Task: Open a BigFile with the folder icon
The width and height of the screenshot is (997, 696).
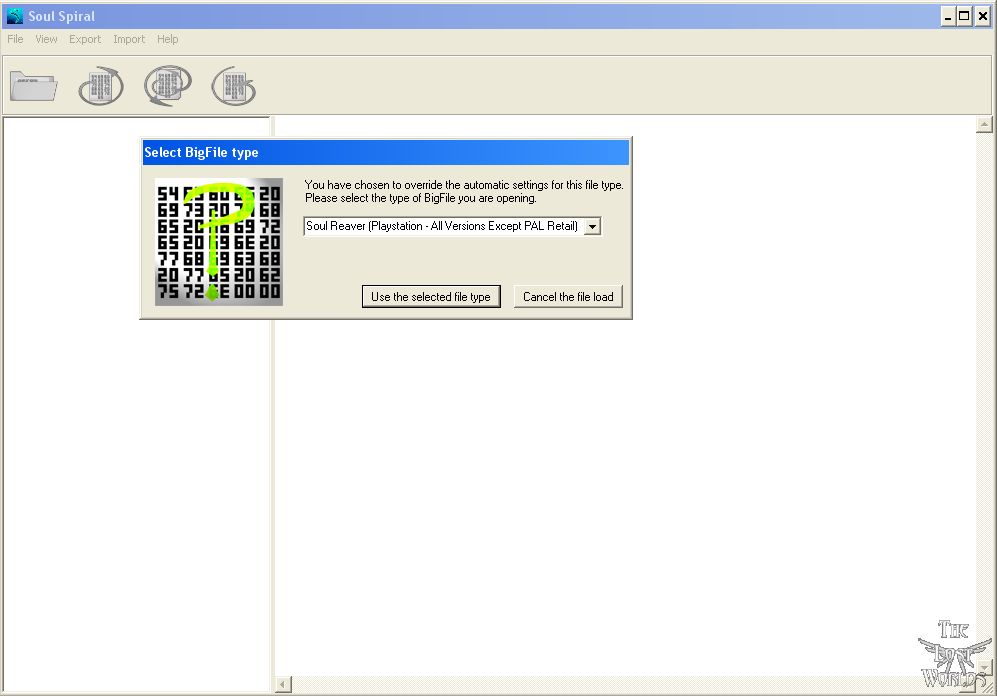Action: coord(34,86)
